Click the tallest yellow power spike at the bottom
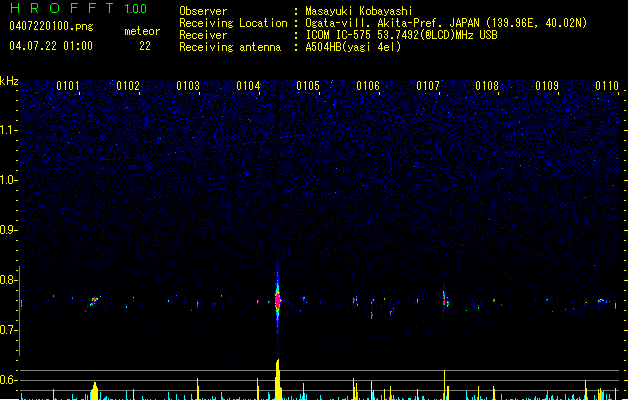Image resolution: width=629 pixels, height=400 pixels. point(278,380)
